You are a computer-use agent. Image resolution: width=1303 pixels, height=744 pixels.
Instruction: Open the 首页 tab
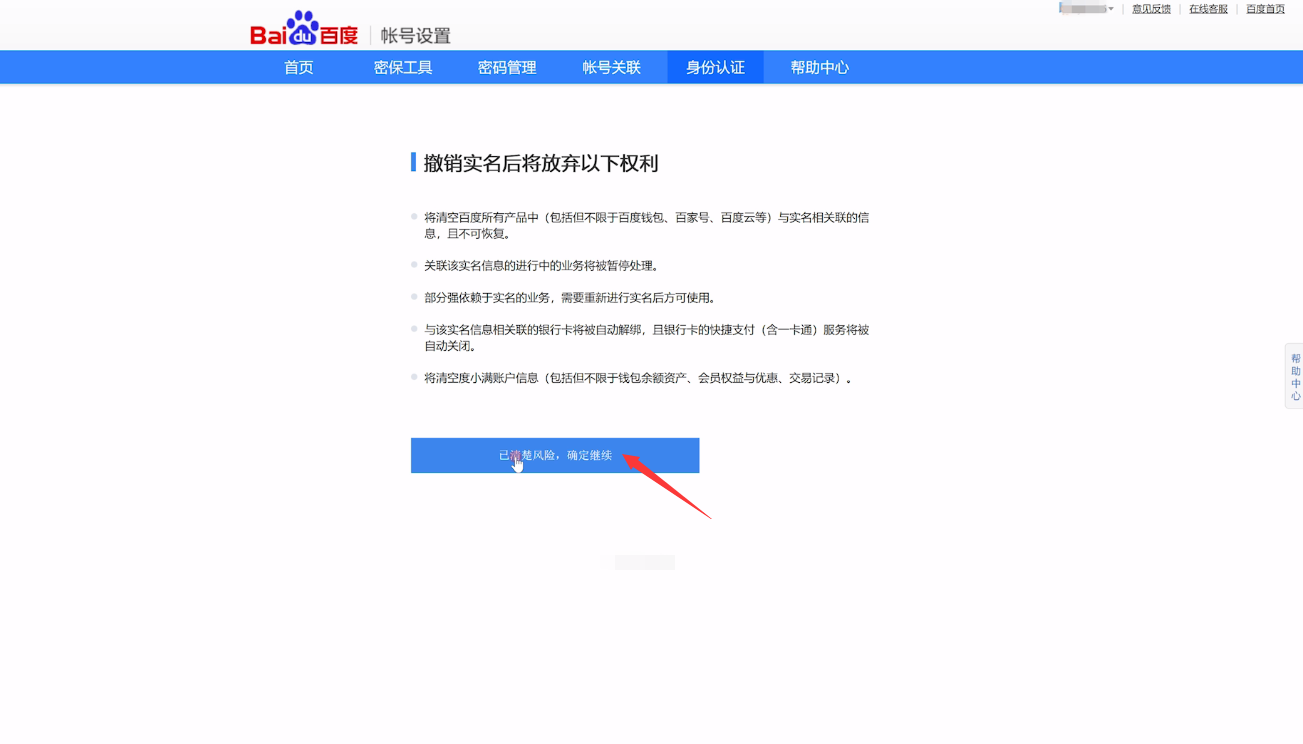pyautogui.click(x=299, y=67)
